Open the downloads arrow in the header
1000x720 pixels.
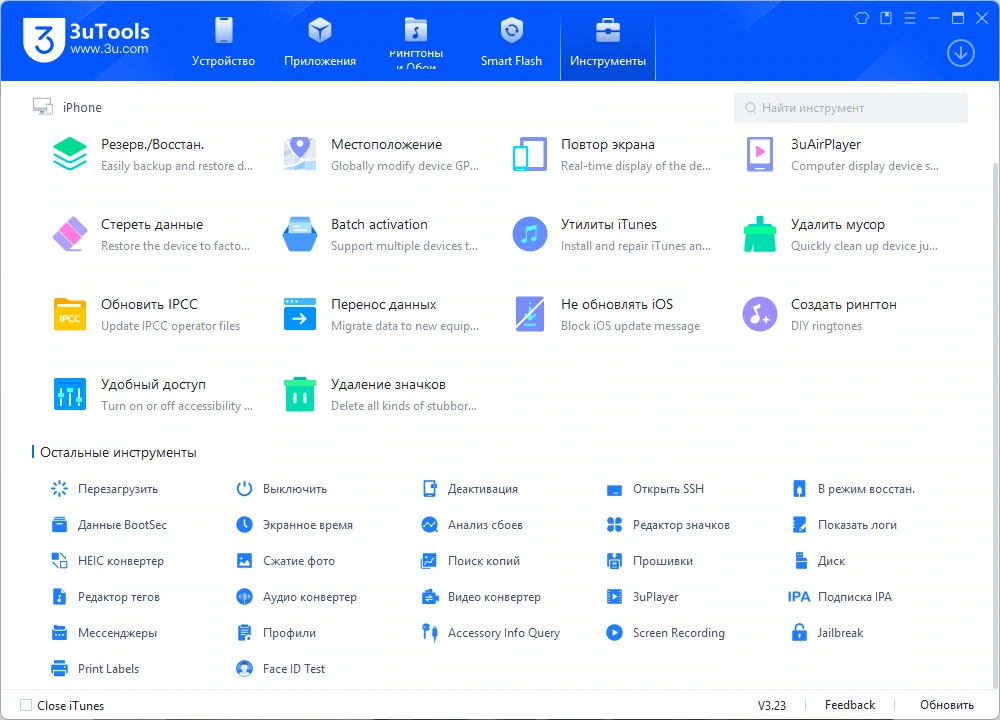960,53
